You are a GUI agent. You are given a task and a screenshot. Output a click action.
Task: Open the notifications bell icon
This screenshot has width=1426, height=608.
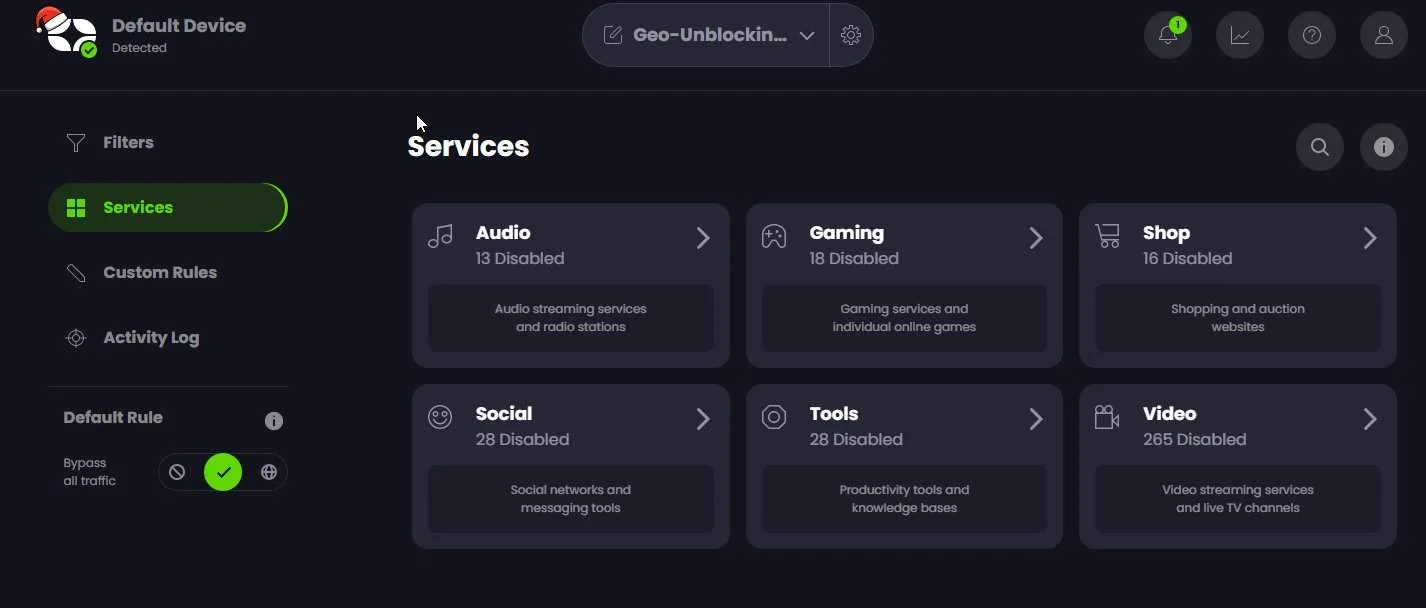[1167, 35]
